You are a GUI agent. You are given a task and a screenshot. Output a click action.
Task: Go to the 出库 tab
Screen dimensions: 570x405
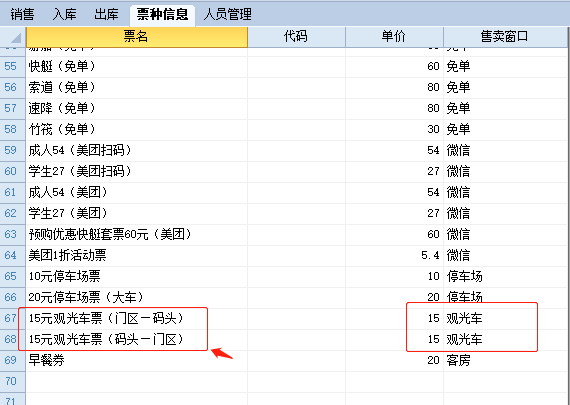(x=107, y=15)
